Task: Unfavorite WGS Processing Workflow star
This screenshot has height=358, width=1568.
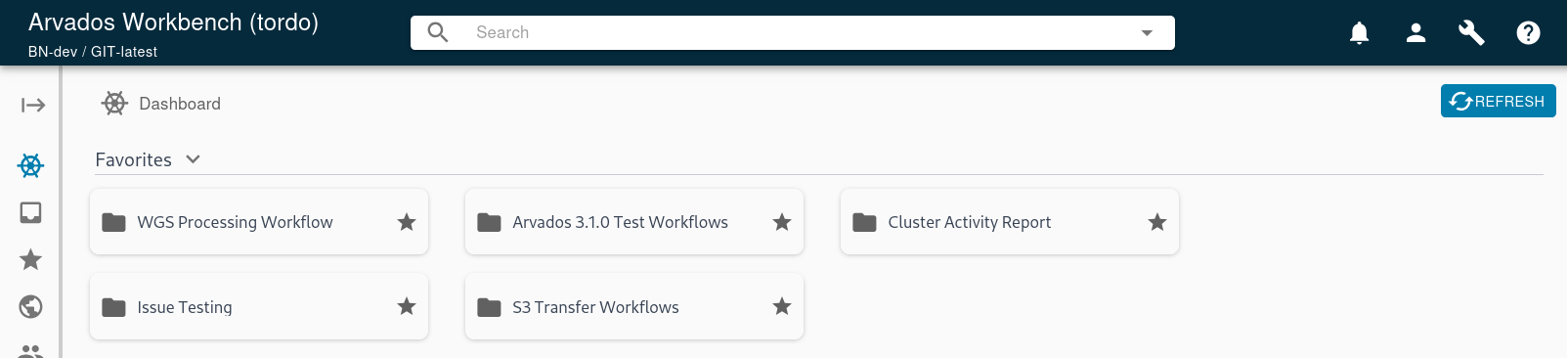Action: click(x=407, y=222)
